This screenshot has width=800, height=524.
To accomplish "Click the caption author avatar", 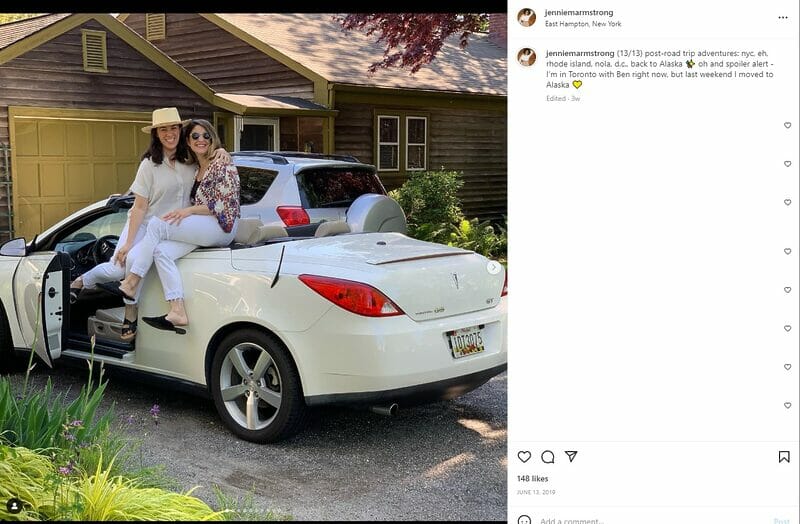I will 527,57.
